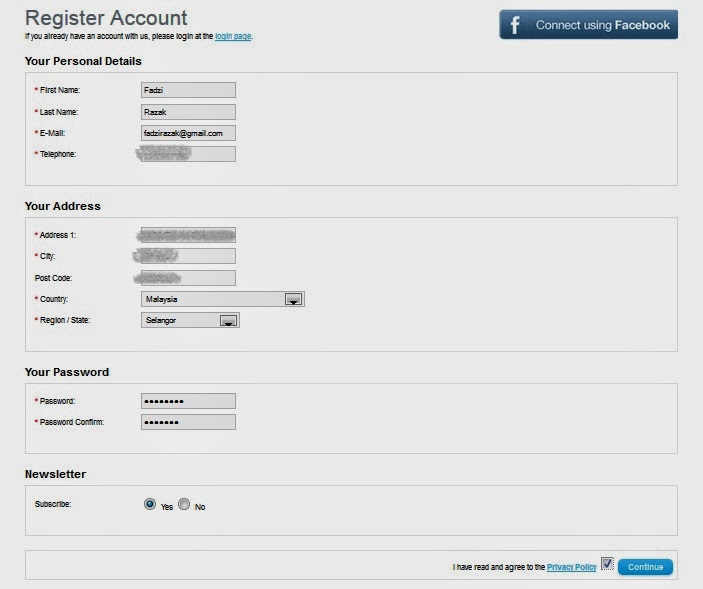Select No for newsletter subscribe
The image size is (703, 589).
[x=184, y=504]
